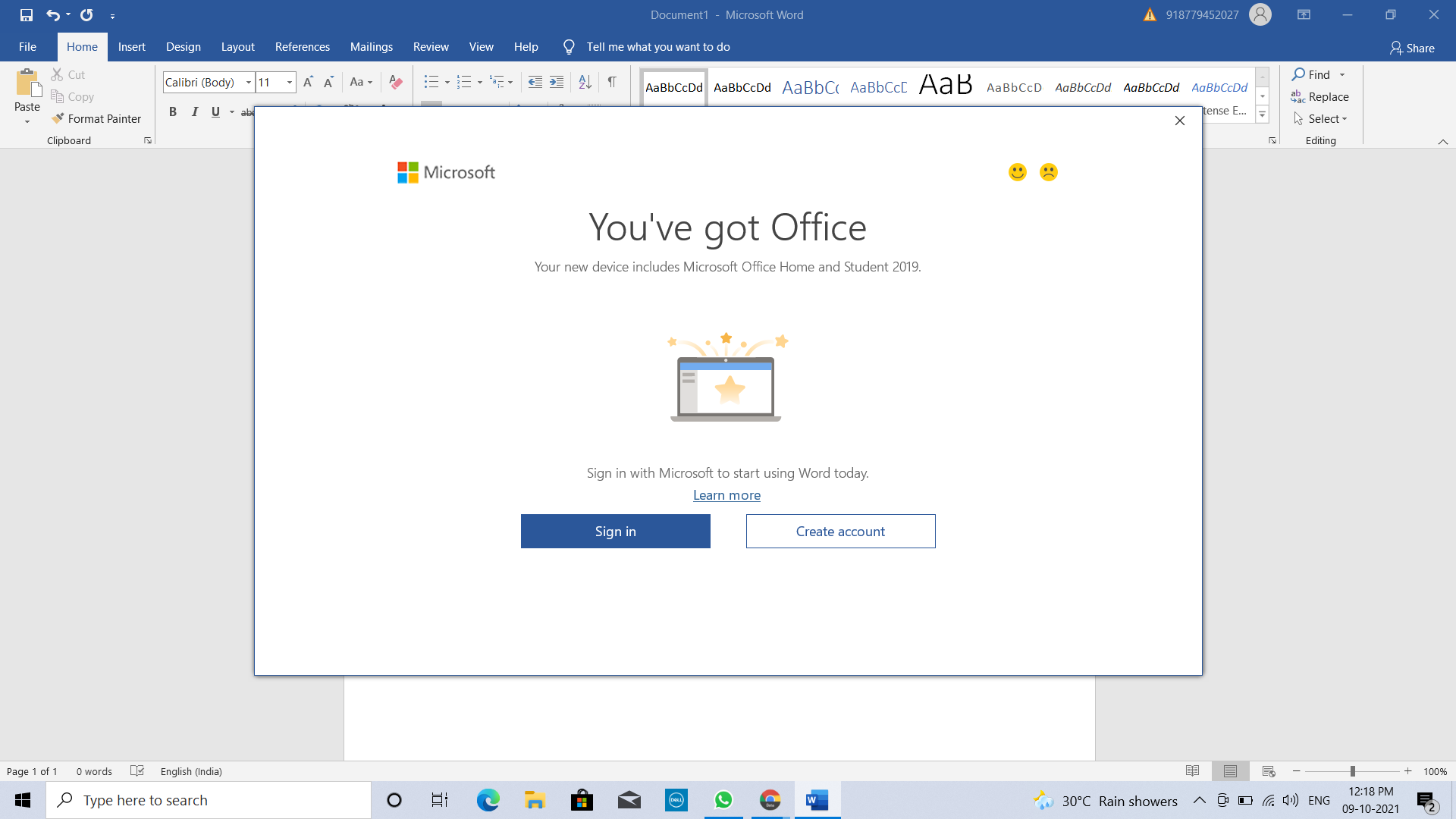Expand the font size dropdown

290,82
